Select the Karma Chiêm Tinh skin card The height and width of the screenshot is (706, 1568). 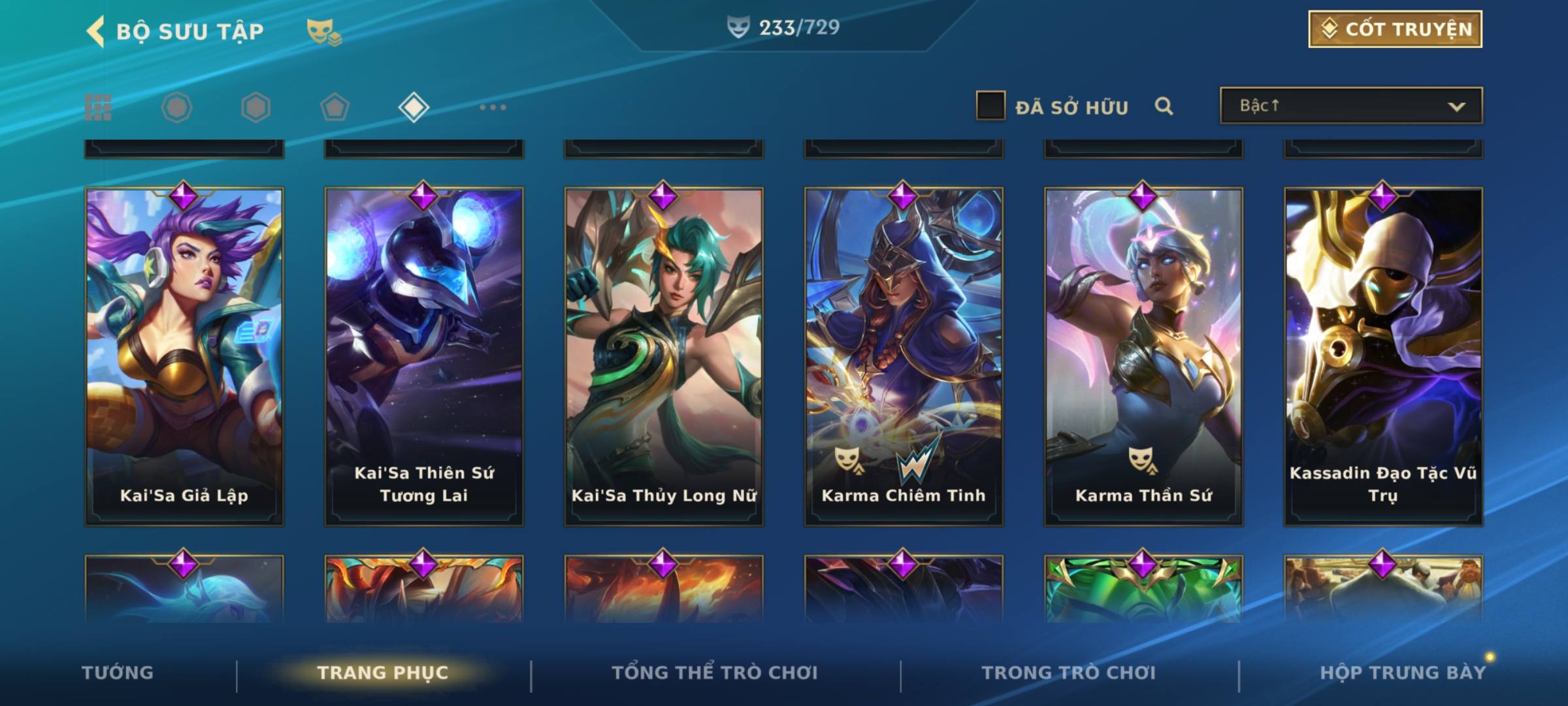click(x=904, y=356)
